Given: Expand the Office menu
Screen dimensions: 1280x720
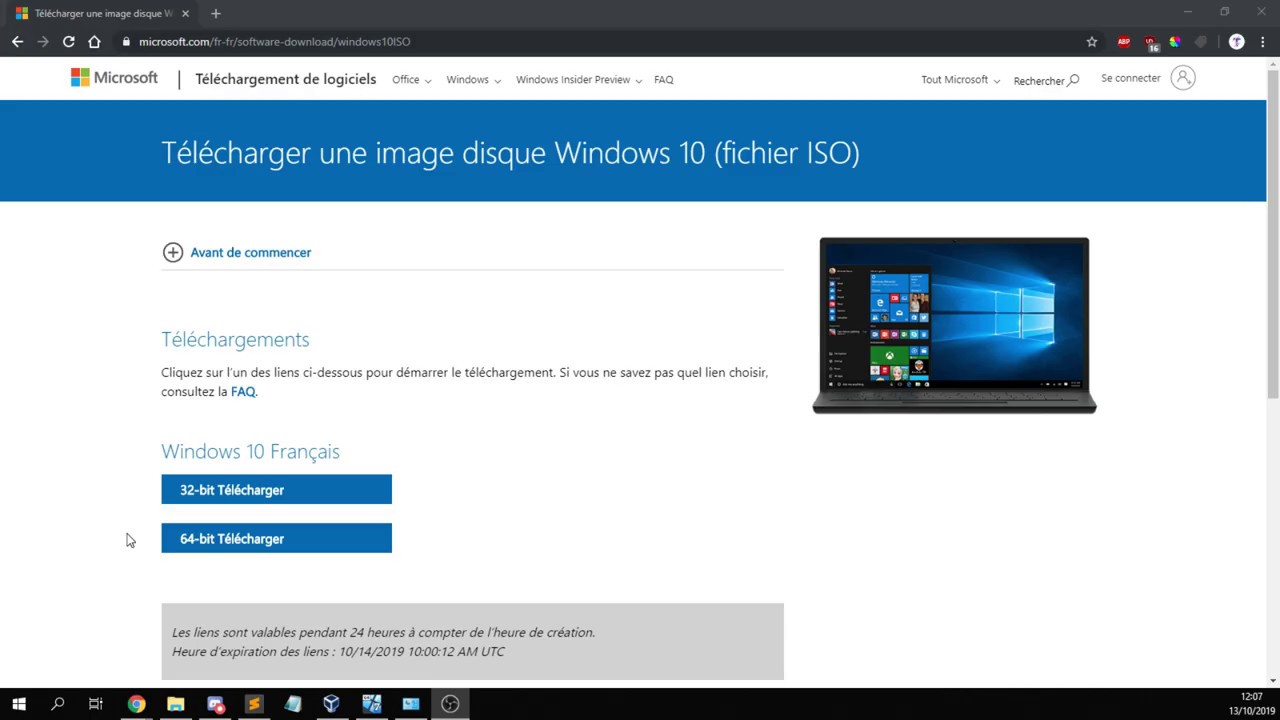Looking at the screenshot, I should [411, 80].
